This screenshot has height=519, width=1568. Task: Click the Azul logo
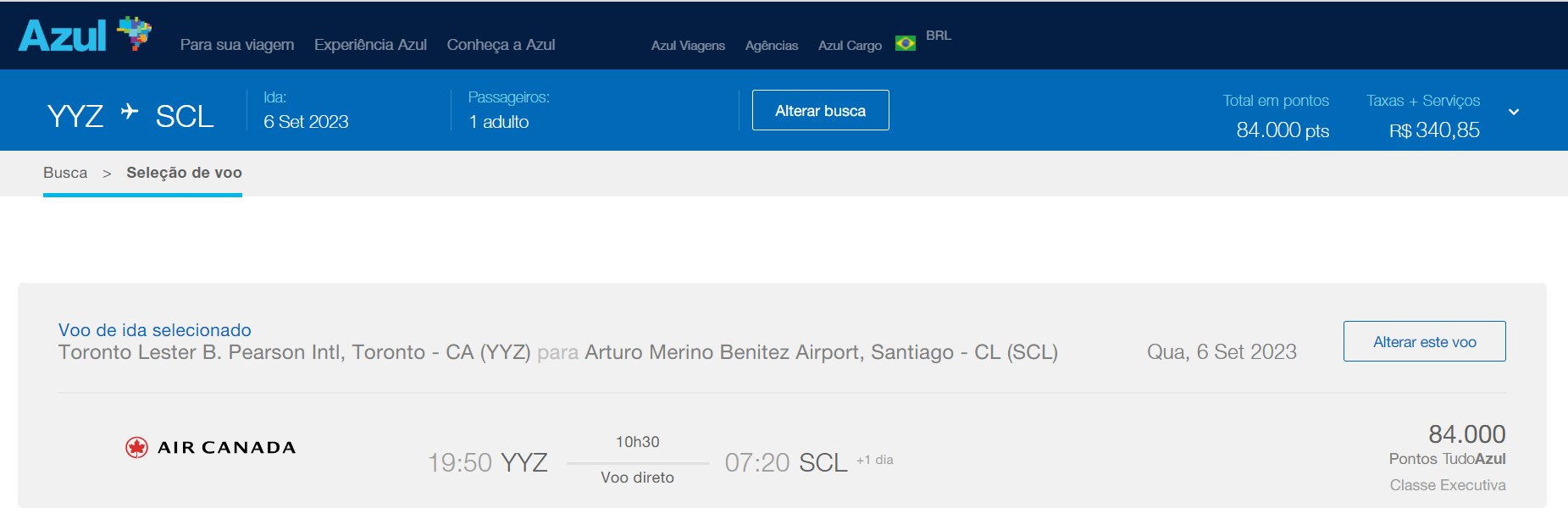click(x=83, y=36)
